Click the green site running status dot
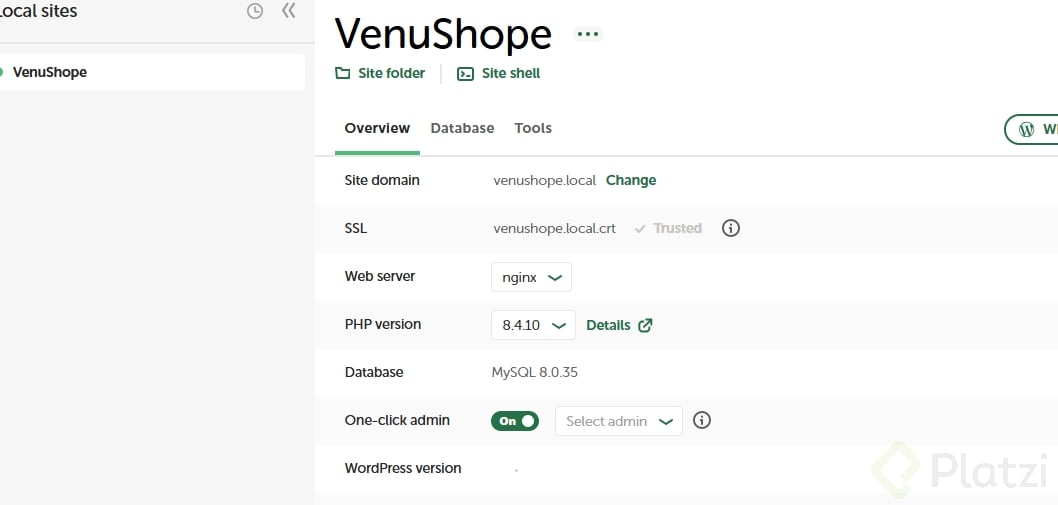Image resolution: width=1058 pixels, height=505 pixels. 2,72
